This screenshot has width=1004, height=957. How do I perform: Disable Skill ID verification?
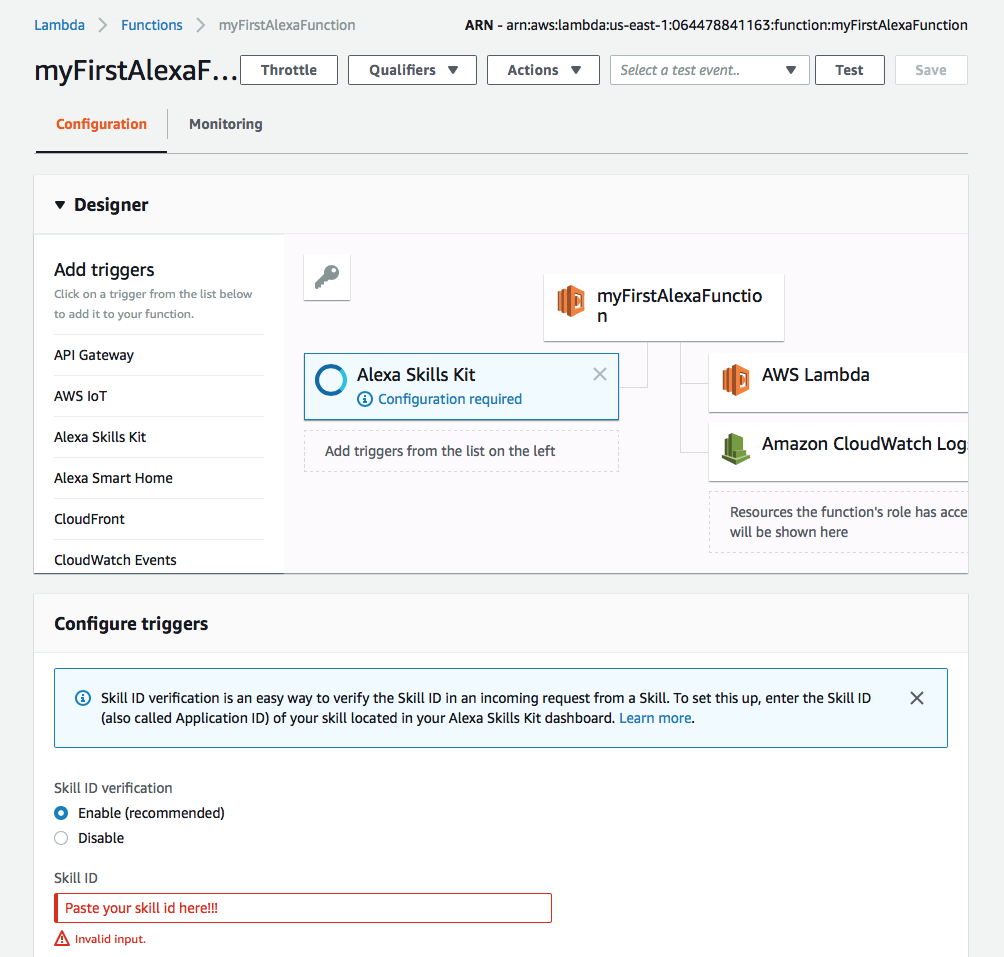pos(61,838)
